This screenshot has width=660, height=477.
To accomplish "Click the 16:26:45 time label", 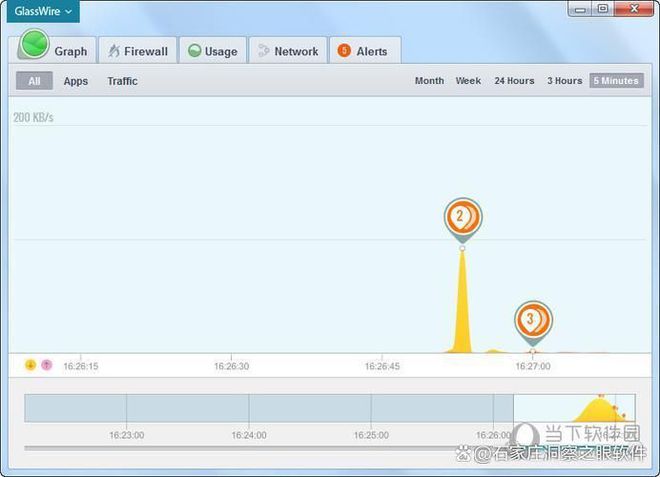I will click(x=382, y=366).
